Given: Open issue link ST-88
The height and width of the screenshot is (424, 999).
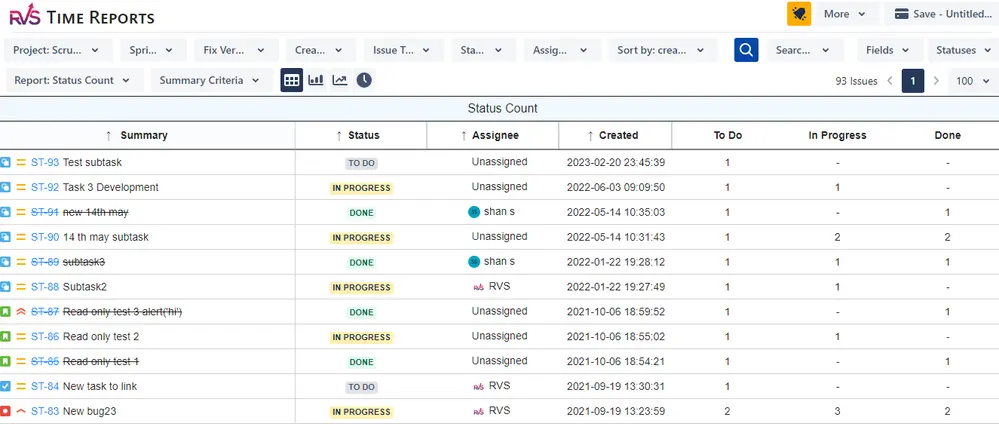Looking at the screenshot, I should pyautogui.click(x=45, y=287).
